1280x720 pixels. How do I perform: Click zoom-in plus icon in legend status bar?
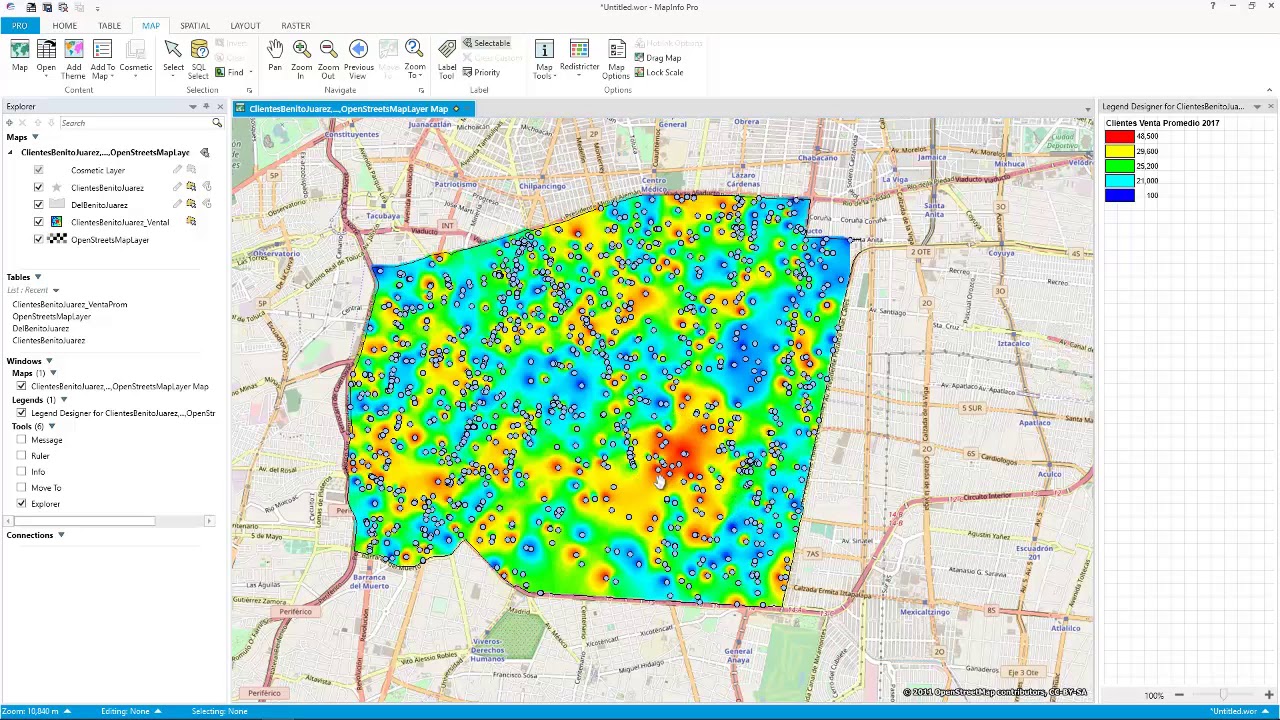pos(1268,695)
